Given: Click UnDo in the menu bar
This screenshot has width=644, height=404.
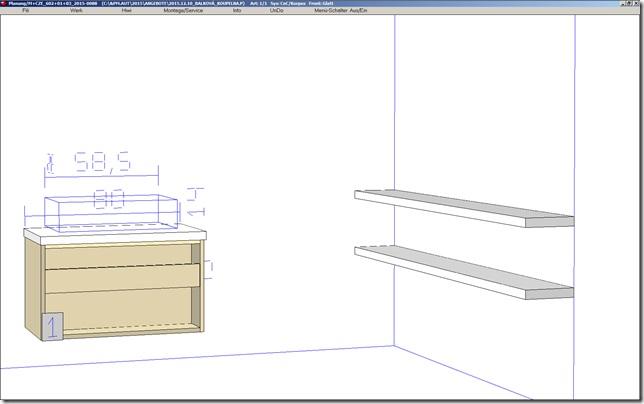Looking at the screenshot, I should pyautogui.click(x=277, y=9).
